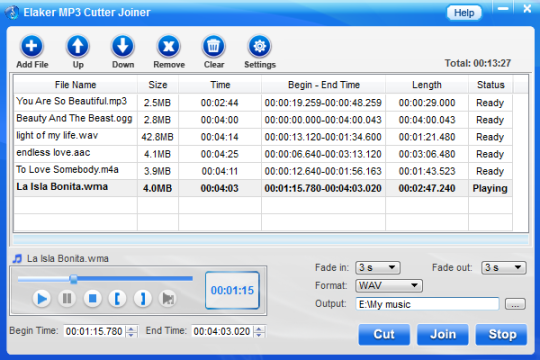Move selected file Down in list
The width and height of the screenshot is (540, 360).
(123, 46)
